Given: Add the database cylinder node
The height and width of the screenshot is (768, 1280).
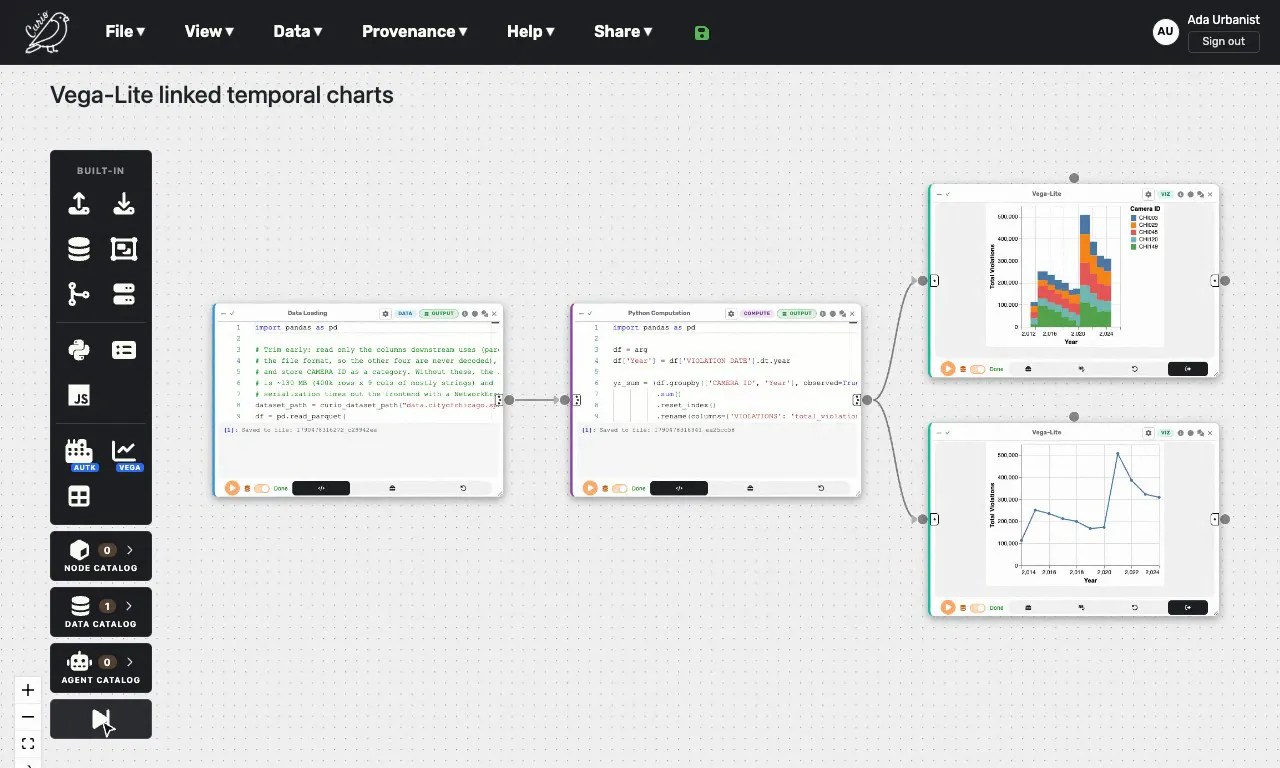Looking at the screenshot, I should click(79, 249).
